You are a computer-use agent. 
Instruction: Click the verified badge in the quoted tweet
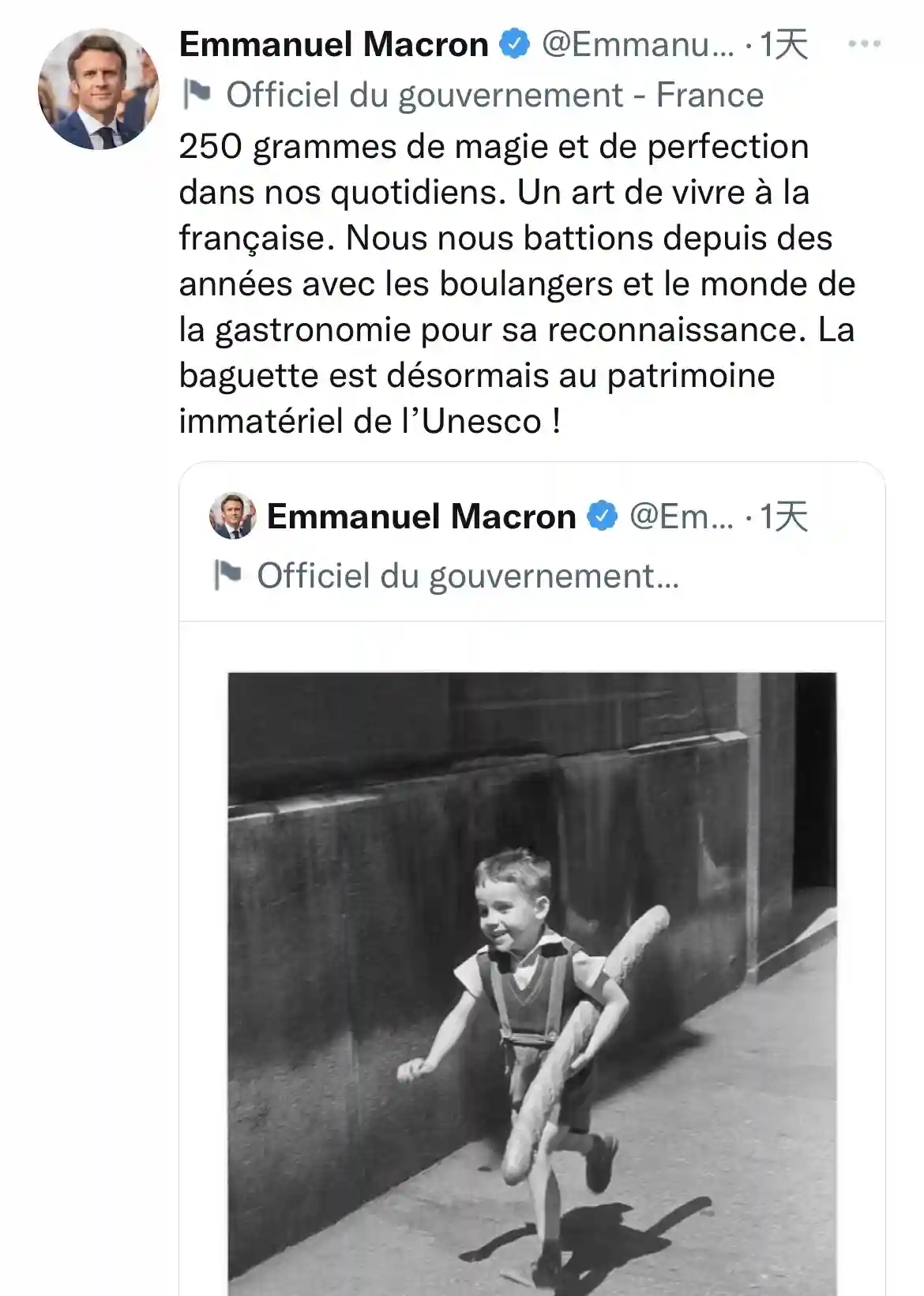[x=603, y=517]
